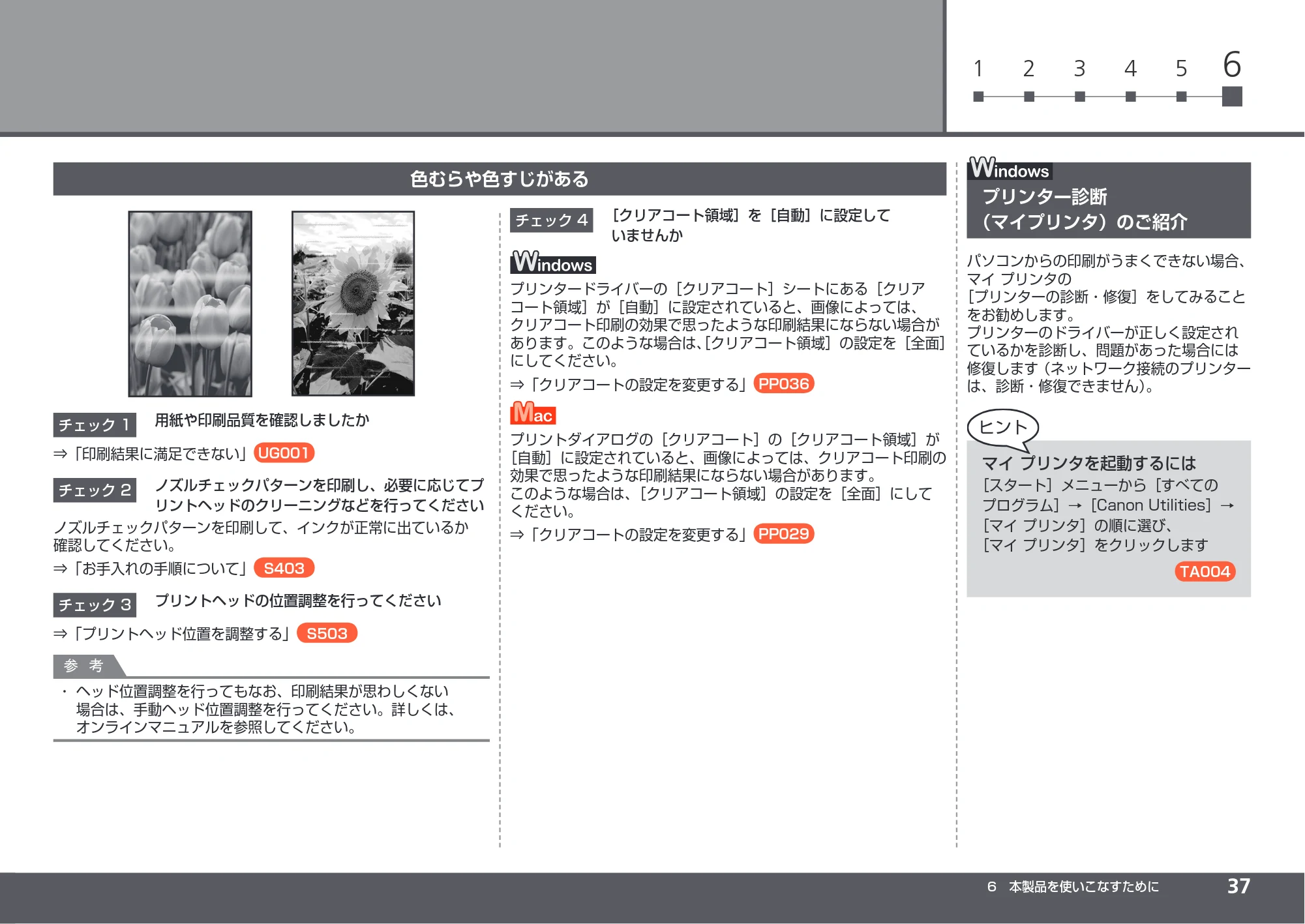Click the UG001 reference badge
This screenshot has height=924, width=1305.
pyautogui.click(x=284, y=453)
